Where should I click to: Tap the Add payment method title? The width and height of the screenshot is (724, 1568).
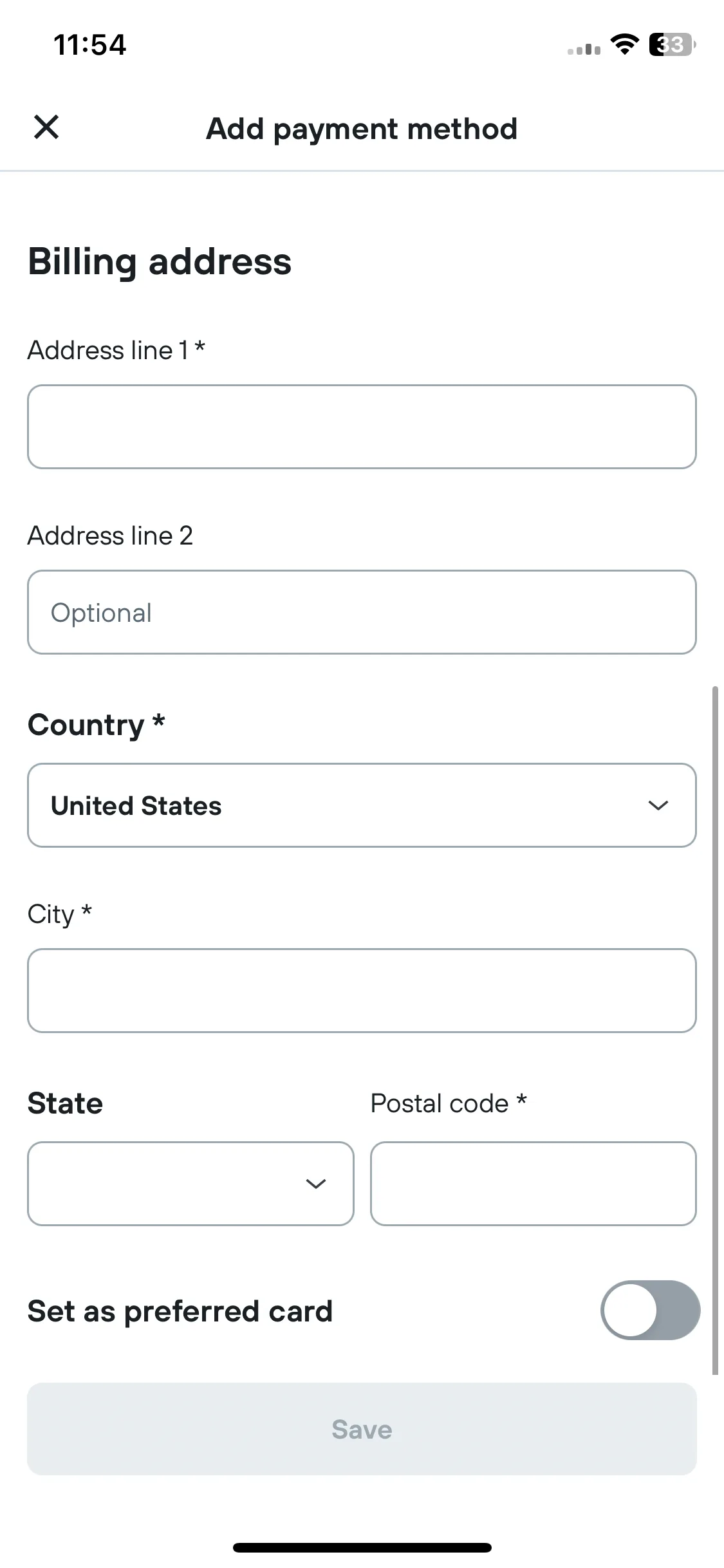coord(362,129)
